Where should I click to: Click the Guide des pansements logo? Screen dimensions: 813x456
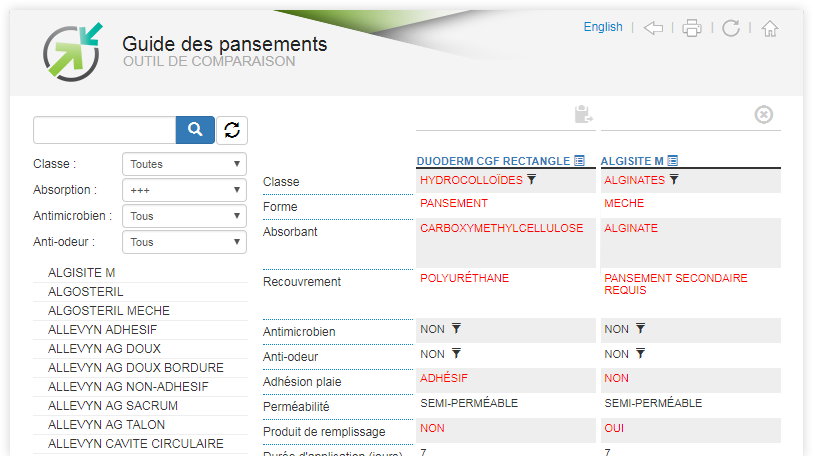(x=73, y=52)
